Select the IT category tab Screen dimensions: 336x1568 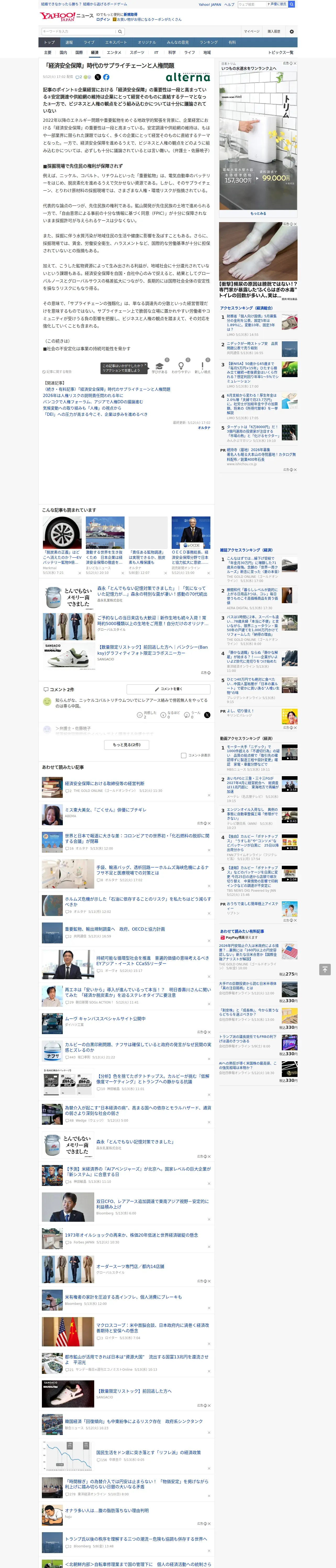click(156, 52)
